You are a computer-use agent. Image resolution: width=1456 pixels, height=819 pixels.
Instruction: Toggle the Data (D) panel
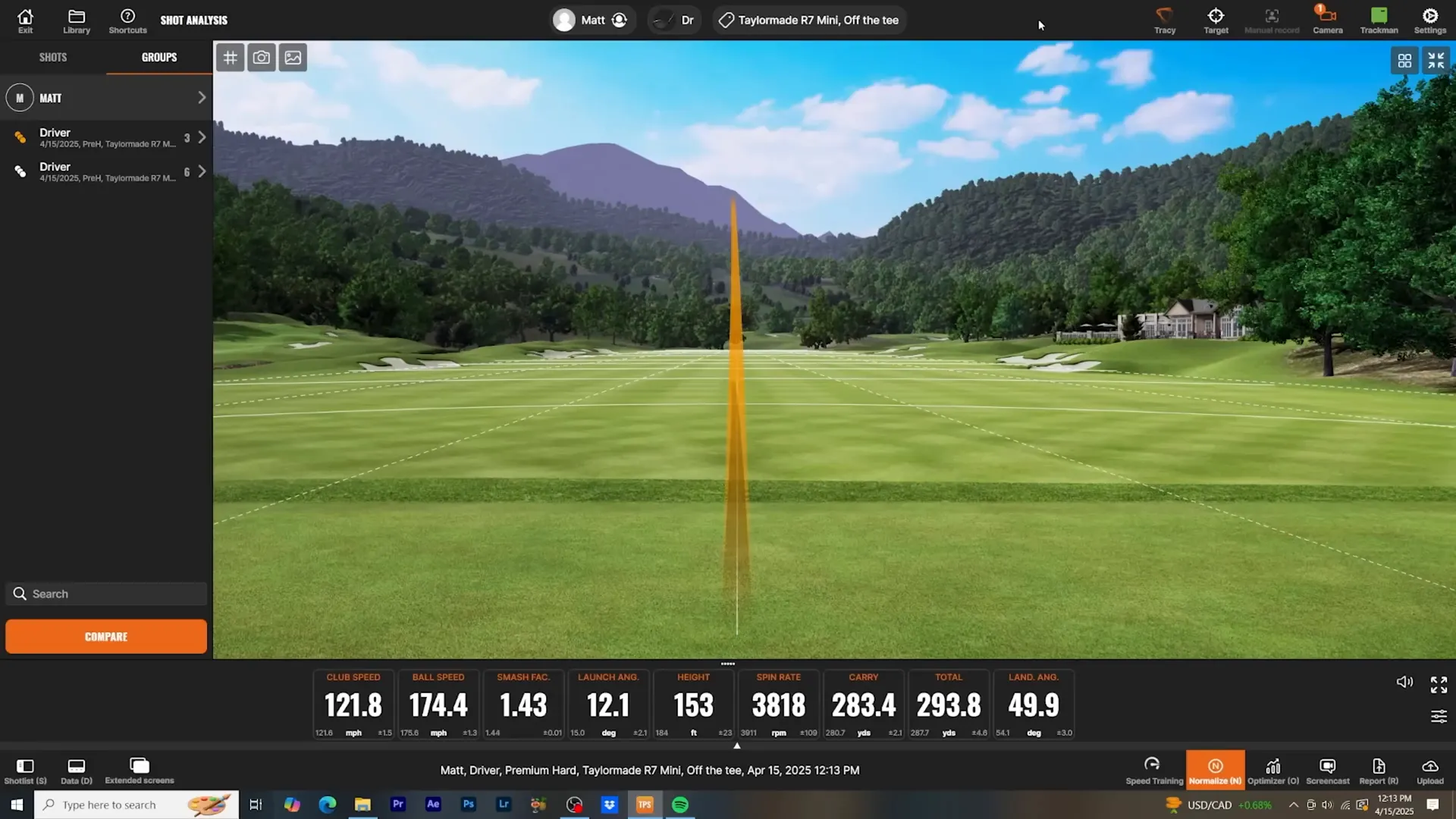coord(76,770)
